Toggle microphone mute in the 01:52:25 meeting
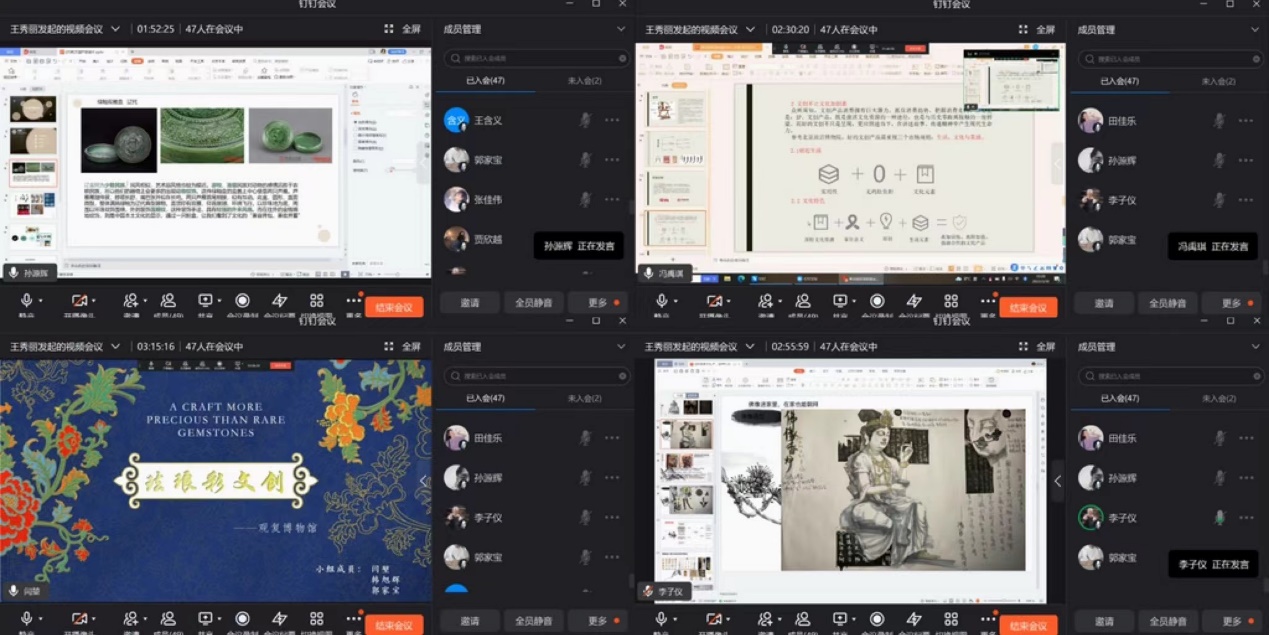This screenshot has width=1269, height=635. click(26, 300)
